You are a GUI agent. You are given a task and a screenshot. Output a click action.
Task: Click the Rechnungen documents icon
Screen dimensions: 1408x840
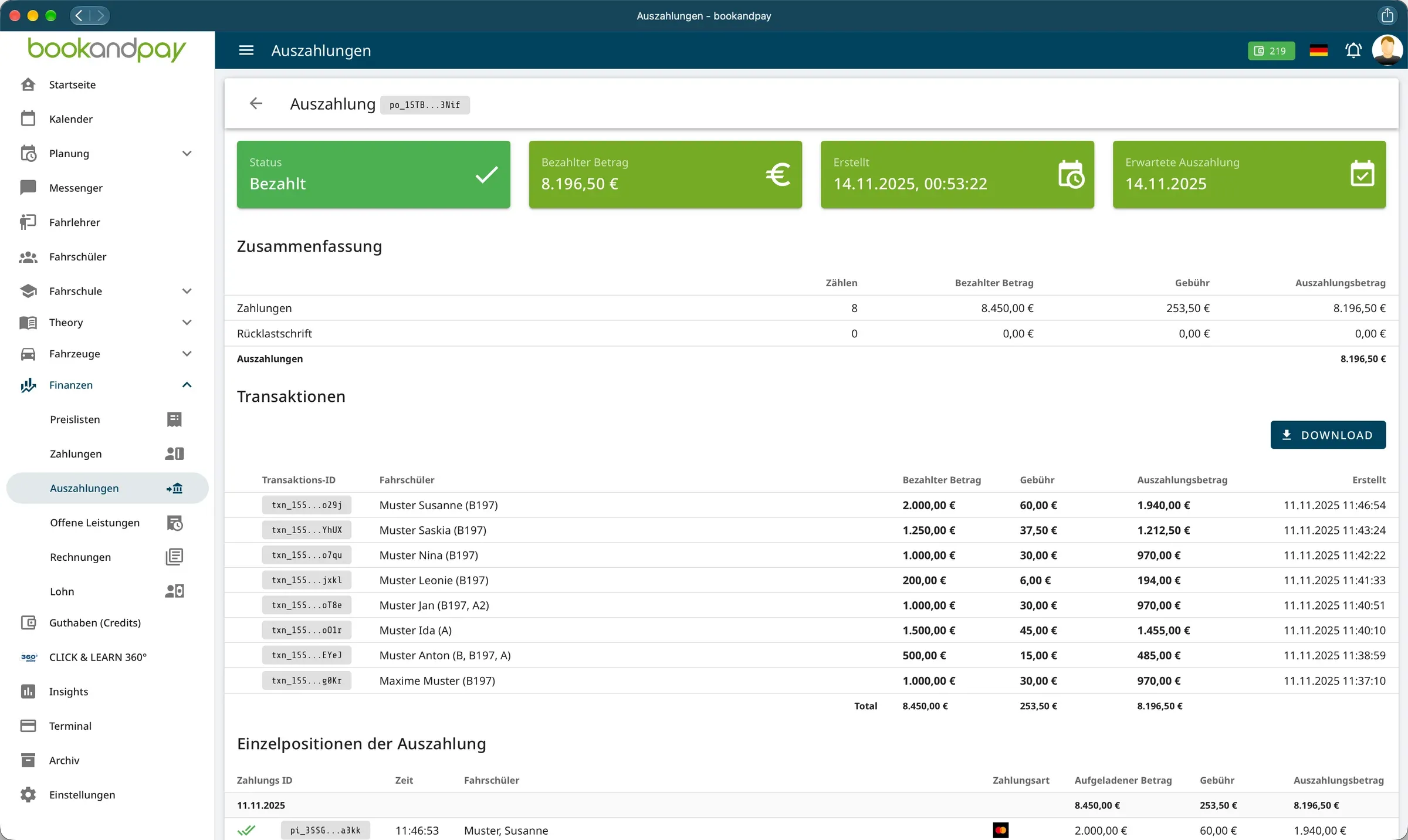tap(174, 557)
